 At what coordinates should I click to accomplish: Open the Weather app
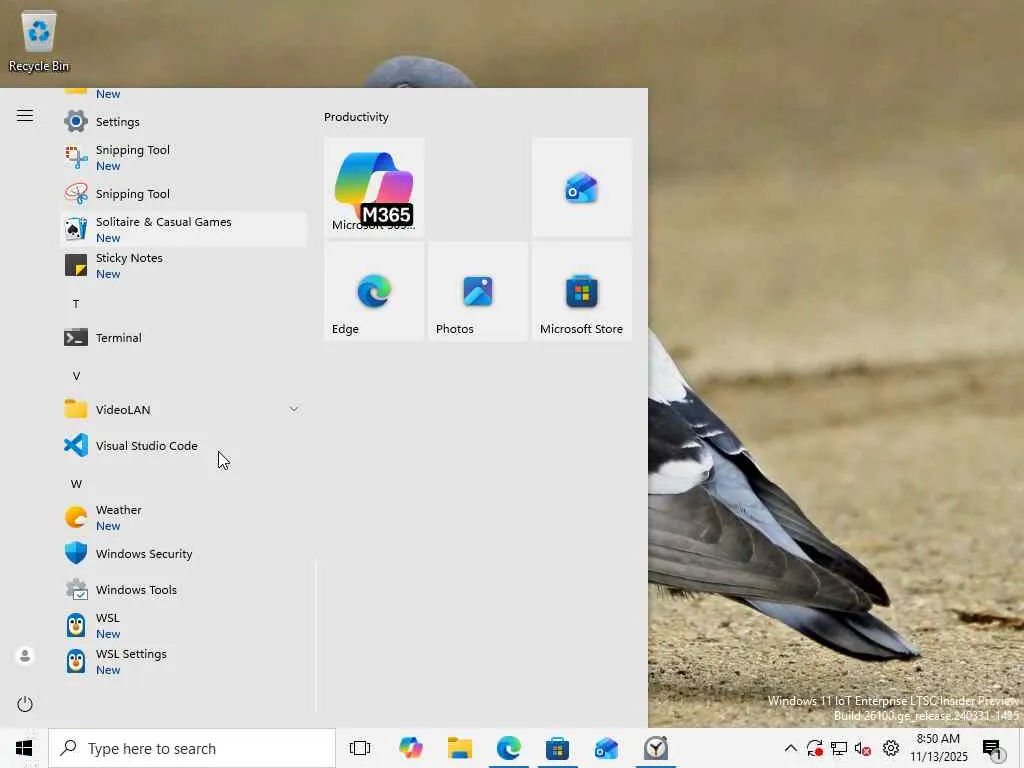[184, 517]
